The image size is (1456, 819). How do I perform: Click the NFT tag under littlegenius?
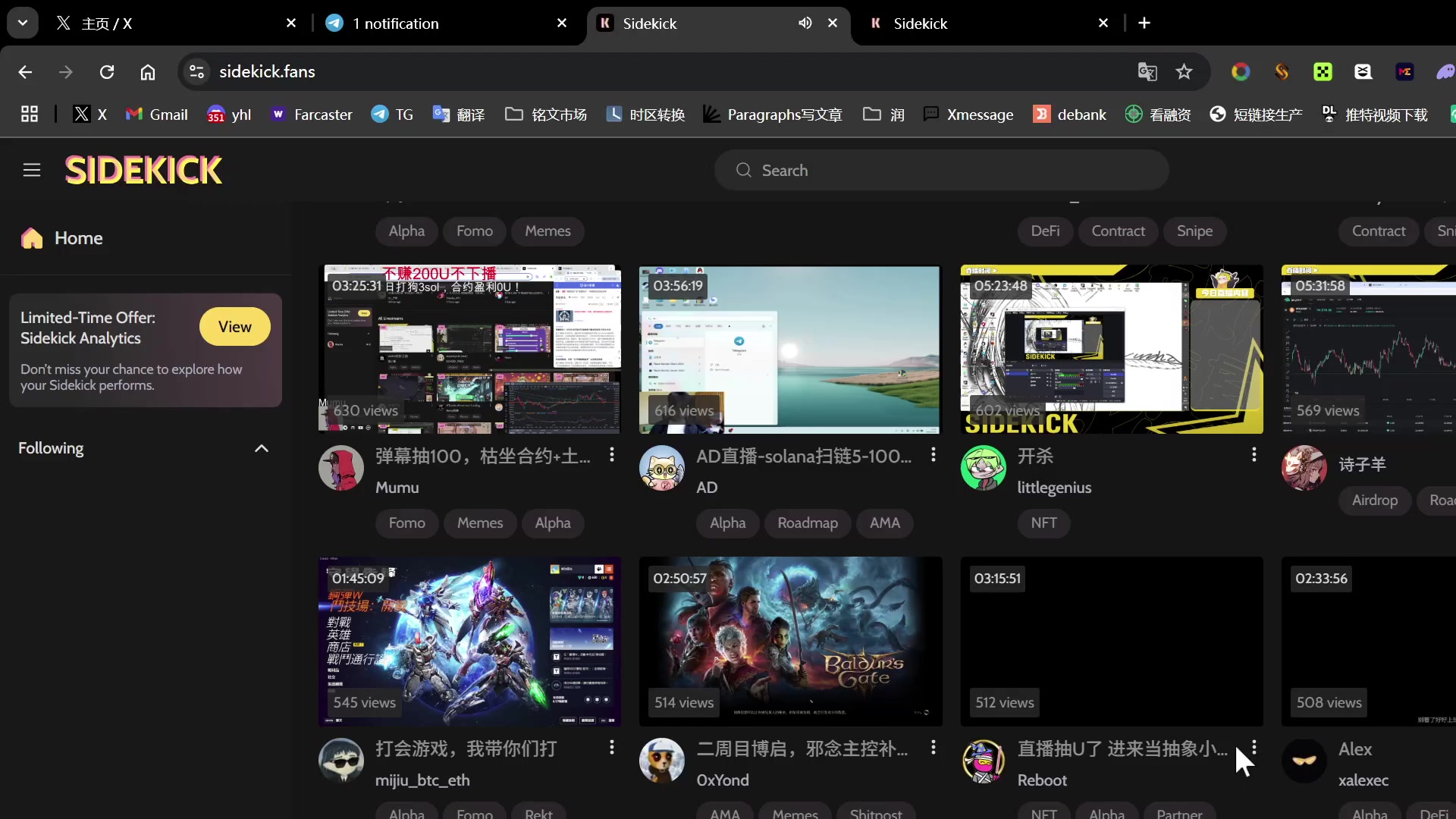pos(1043,523)
